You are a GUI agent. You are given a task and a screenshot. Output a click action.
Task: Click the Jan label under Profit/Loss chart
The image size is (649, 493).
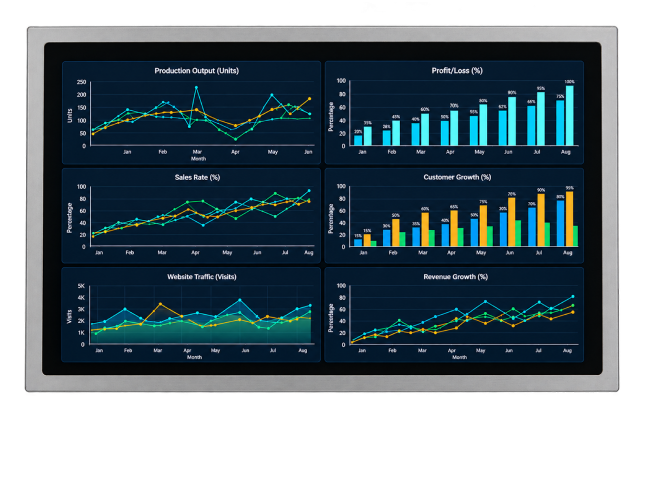coord(362,152)
